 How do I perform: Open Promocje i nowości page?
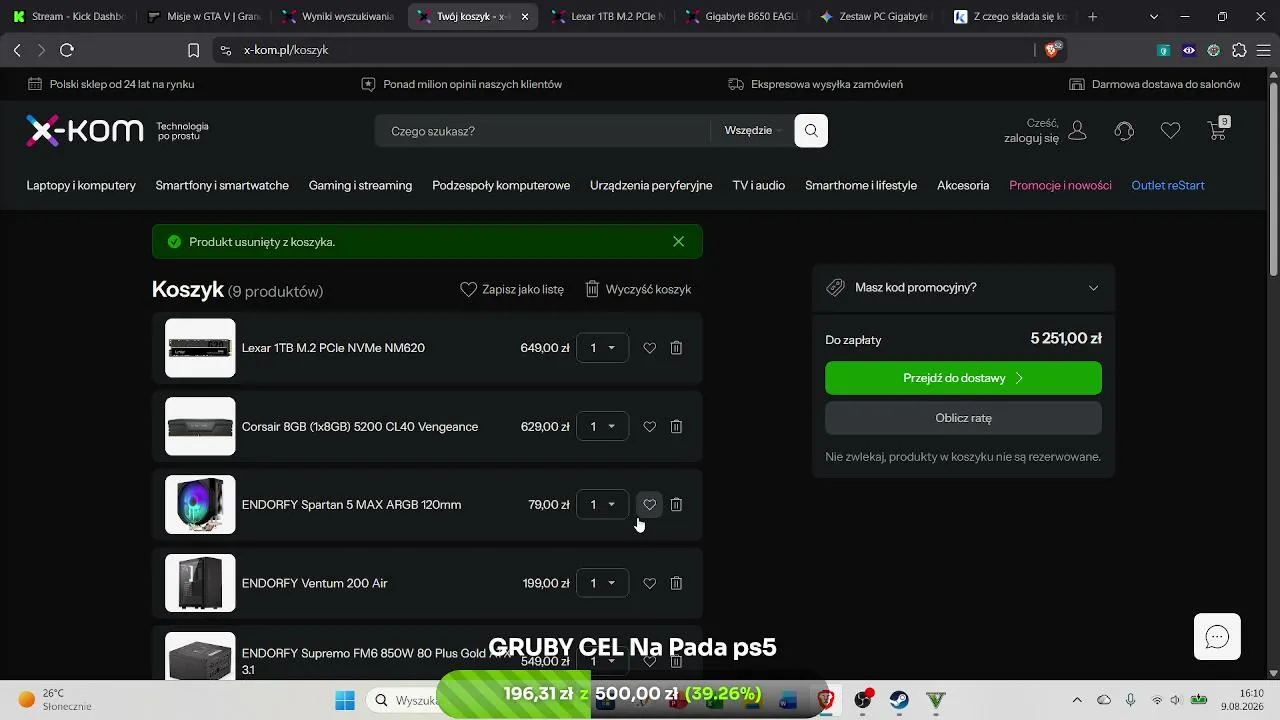[x=1060, y=185]
